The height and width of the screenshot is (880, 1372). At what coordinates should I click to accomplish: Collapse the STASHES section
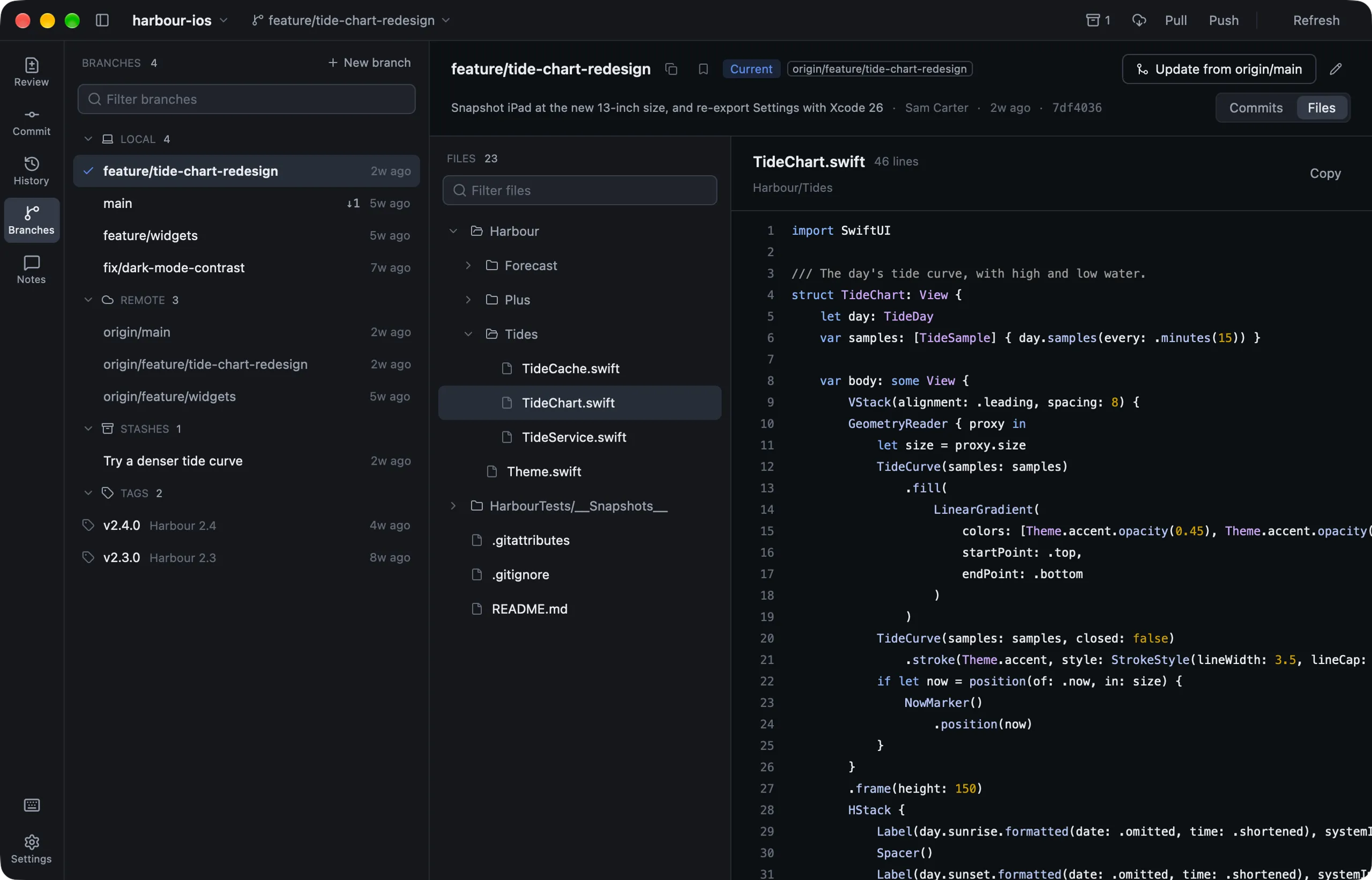click(x=88, y=429)
